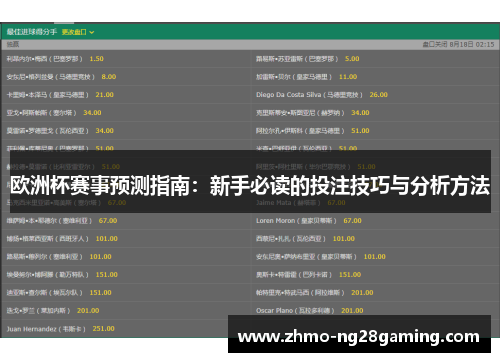Viewport: 500px width, 362px height.
Task: Click the name 利昂内尔•梅西（巴塞罗那）
Action: (44, 59)
